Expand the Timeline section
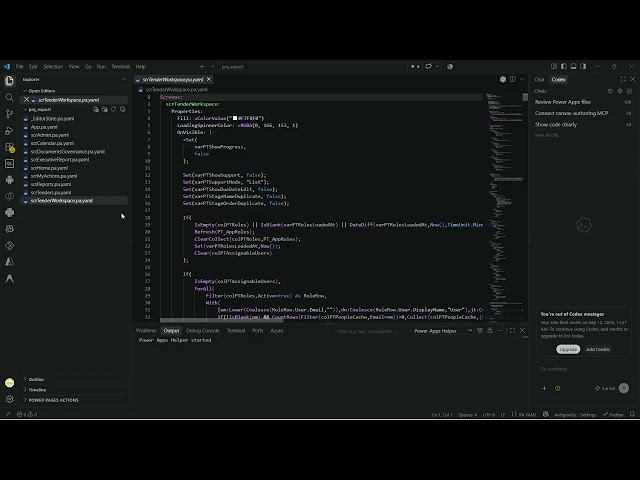The width and height of the screenshot is (640, 480). pos(35,390)
